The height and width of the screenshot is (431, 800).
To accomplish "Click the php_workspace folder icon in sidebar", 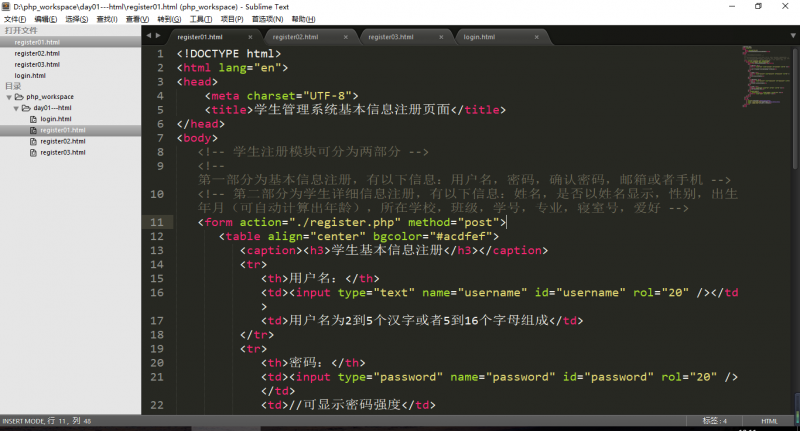I will [18, 97].
